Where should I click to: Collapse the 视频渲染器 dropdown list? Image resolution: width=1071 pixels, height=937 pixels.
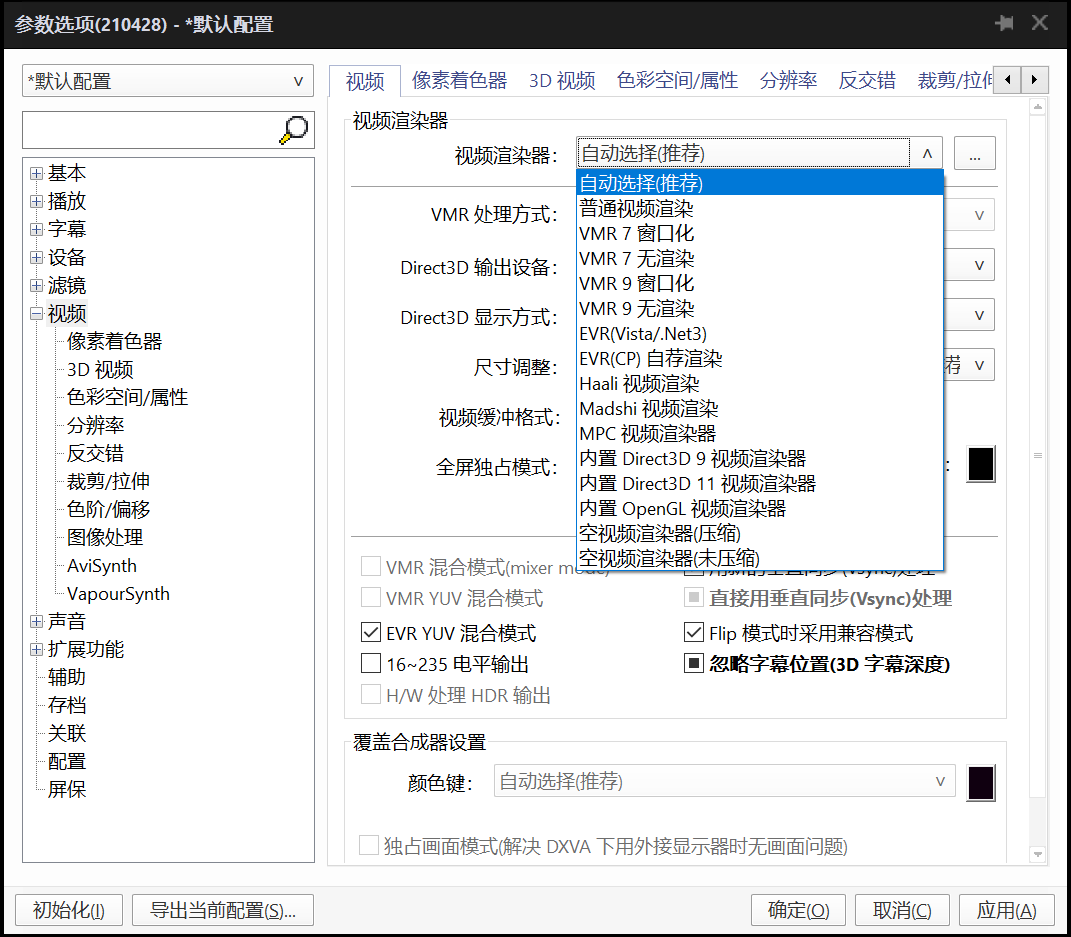click(927, 154)
